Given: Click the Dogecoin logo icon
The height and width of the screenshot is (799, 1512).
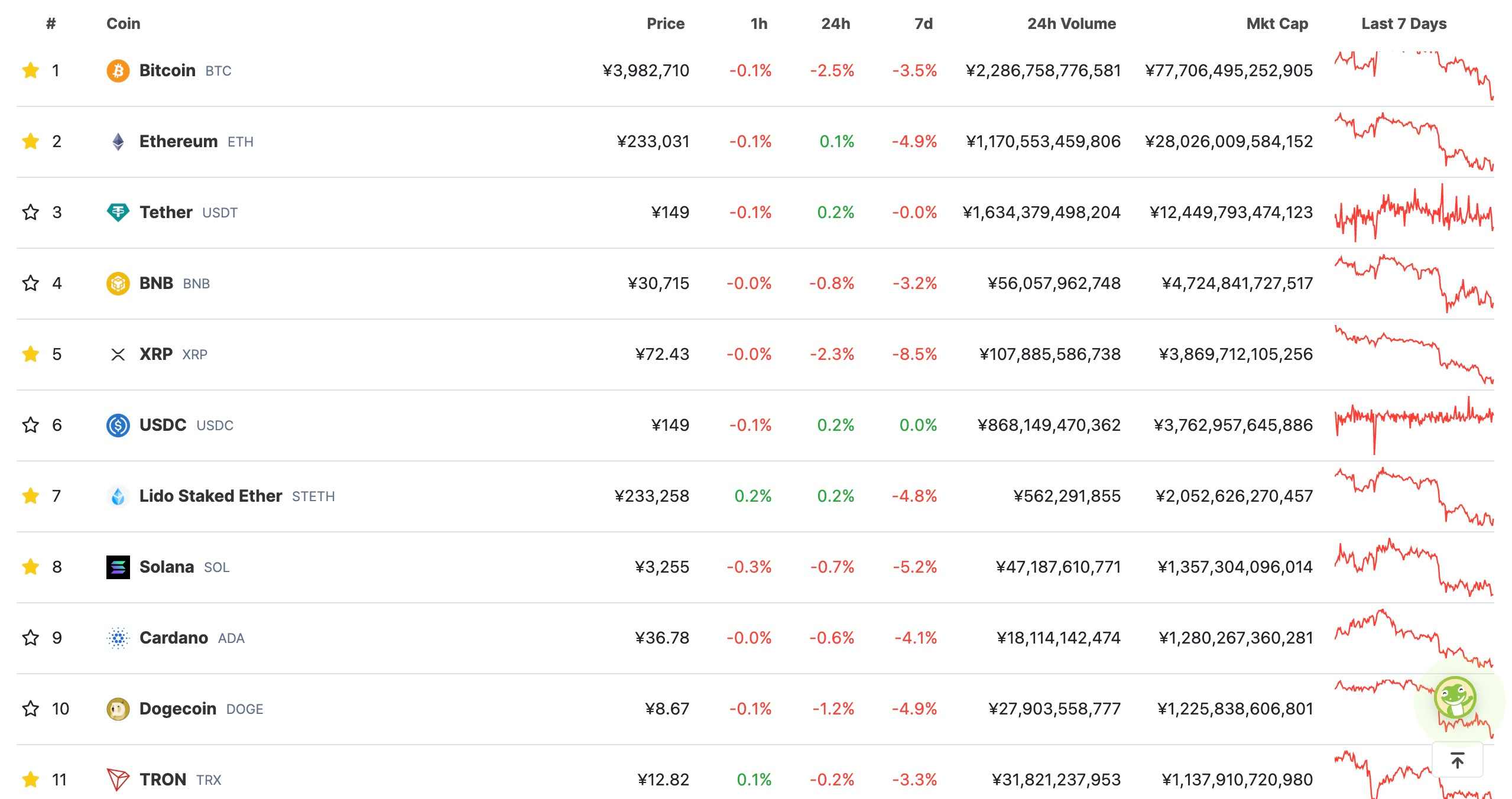Looking at the screenshot, I should point(118,709).
